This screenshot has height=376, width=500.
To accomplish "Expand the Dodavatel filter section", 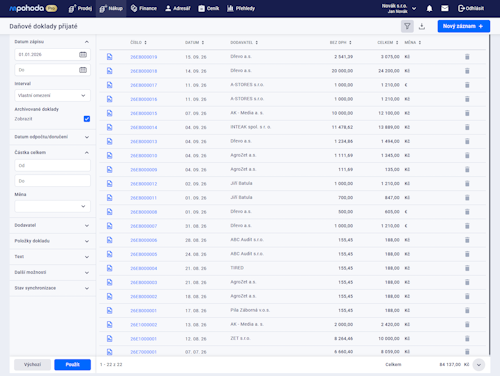I will (52, 225).
